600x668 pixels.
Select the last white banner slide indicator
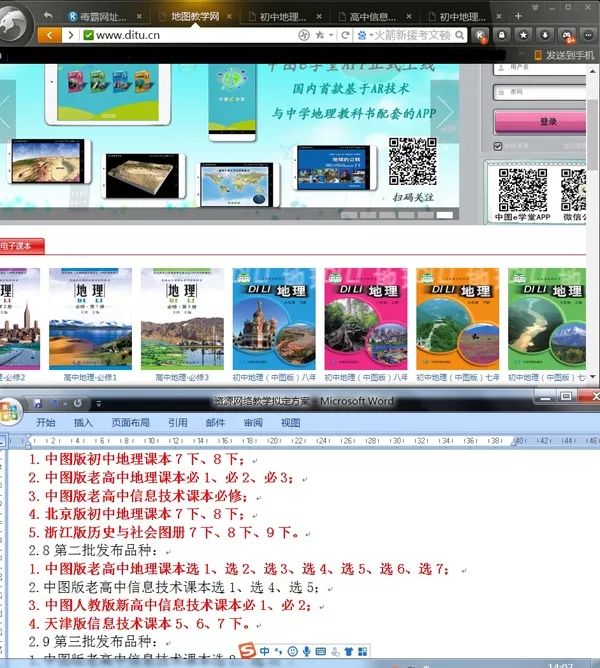pyautogui.click(x=444, y=215)
